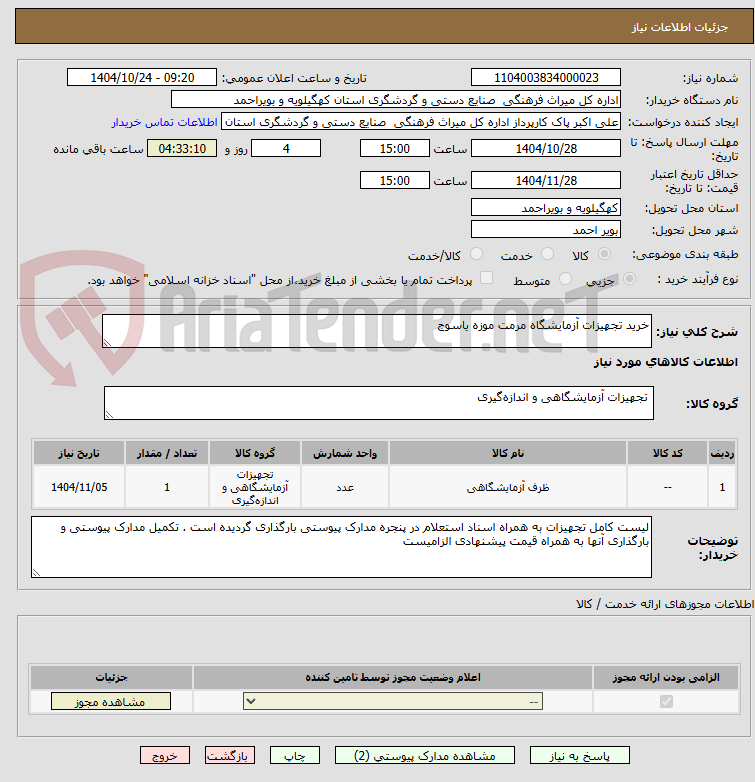Click the شرح کلی نیاز text area
Viewport: 755px width, 782px height.
coord(377,331)
